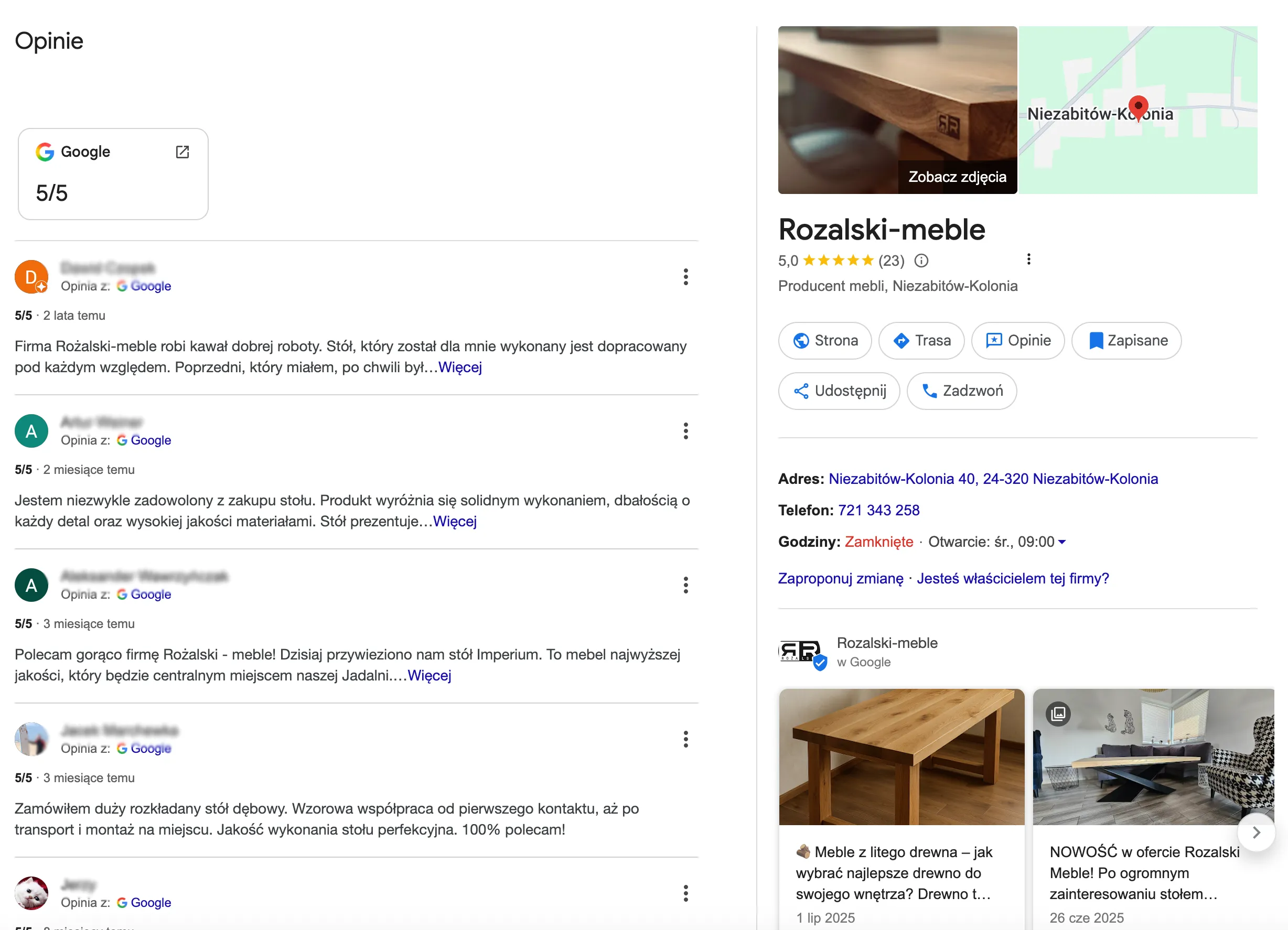
Task: Click the Udostępnij share button
Action: pyautogui.click(x=838, y=390)
